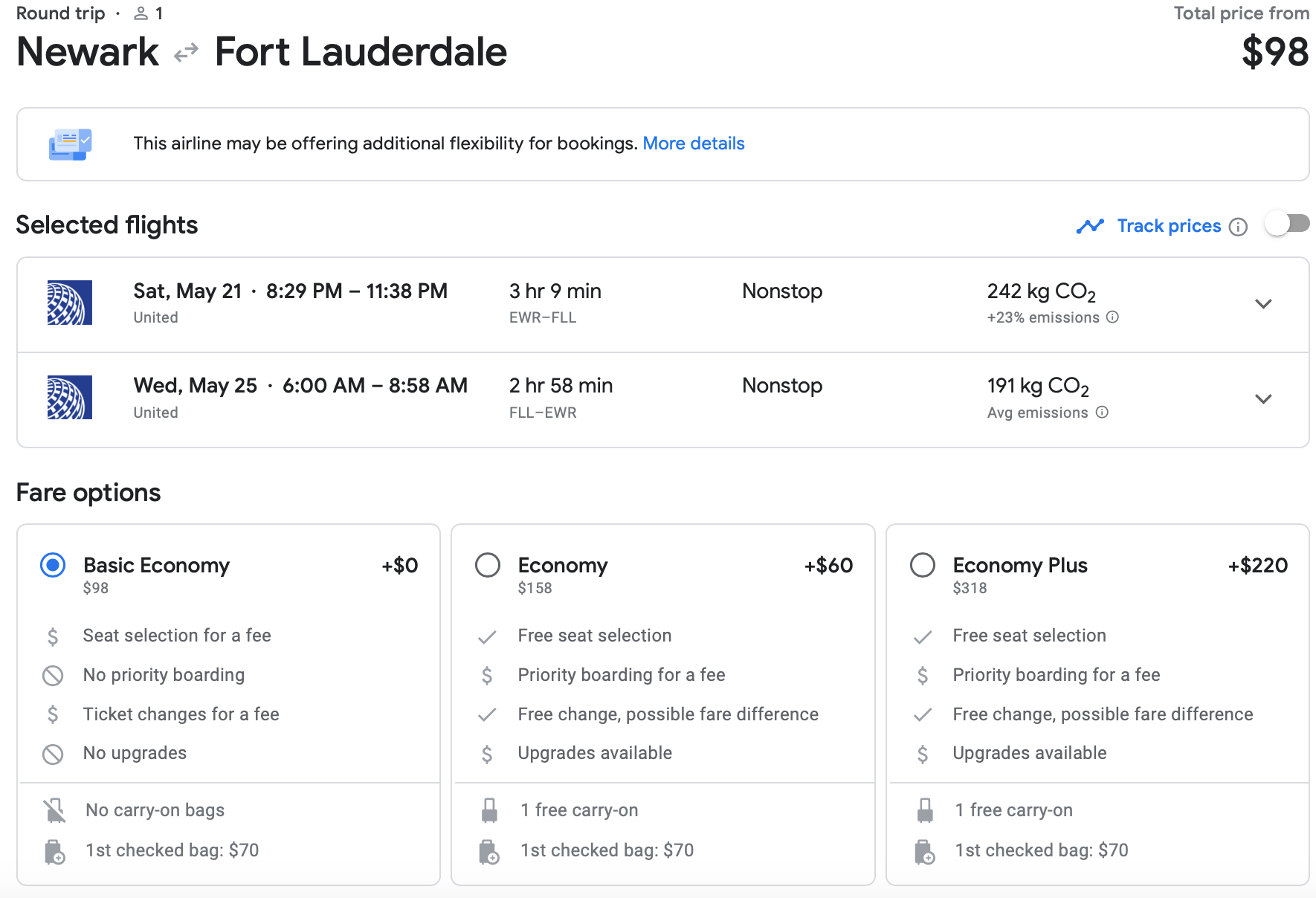Screen dimensions: 1316x898
Task: Click the $98 total price
Action: (1274, 52)
